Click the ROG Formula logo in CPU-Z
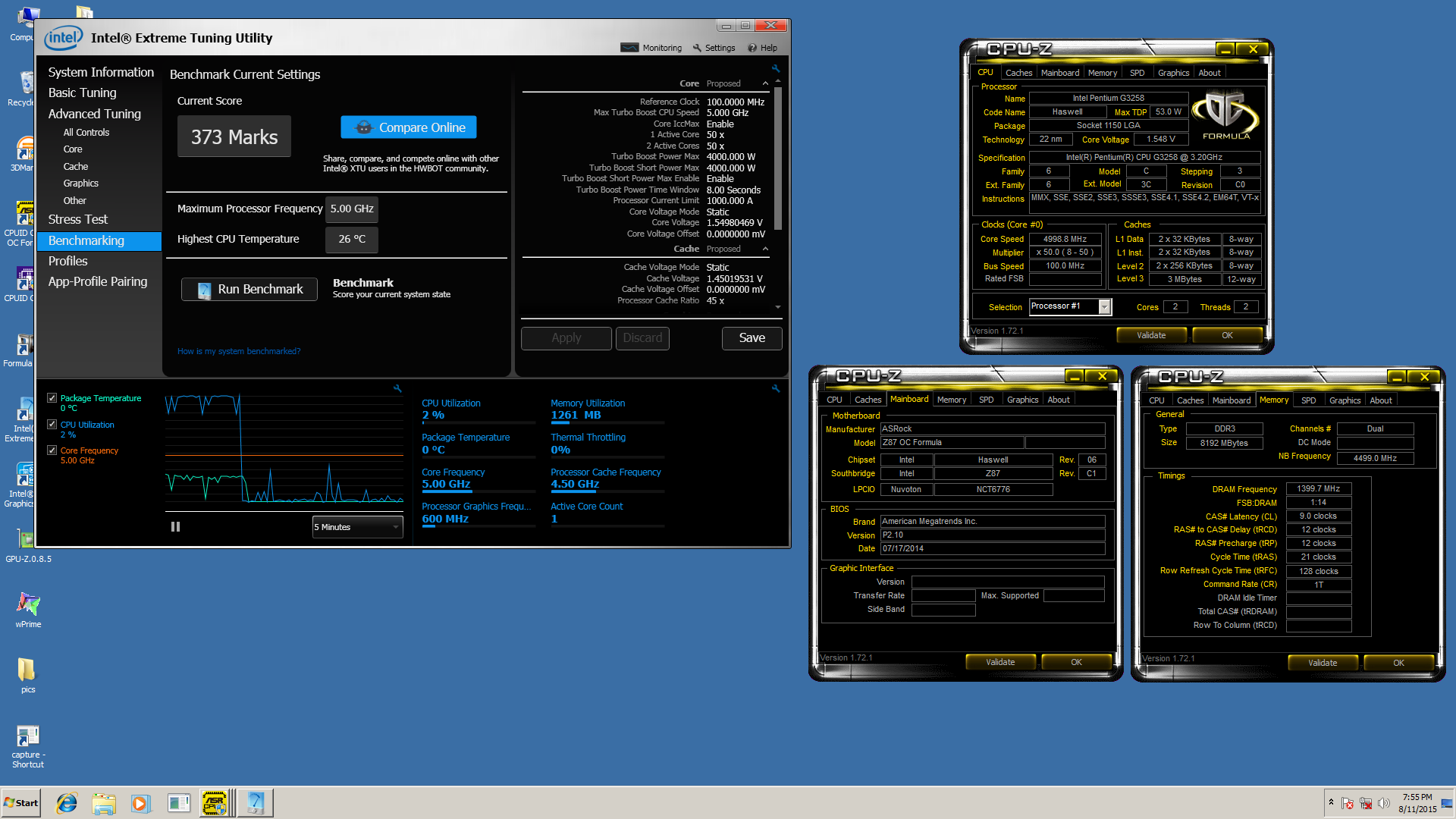Screen dimensions: 1456x819 point(1225,115)
